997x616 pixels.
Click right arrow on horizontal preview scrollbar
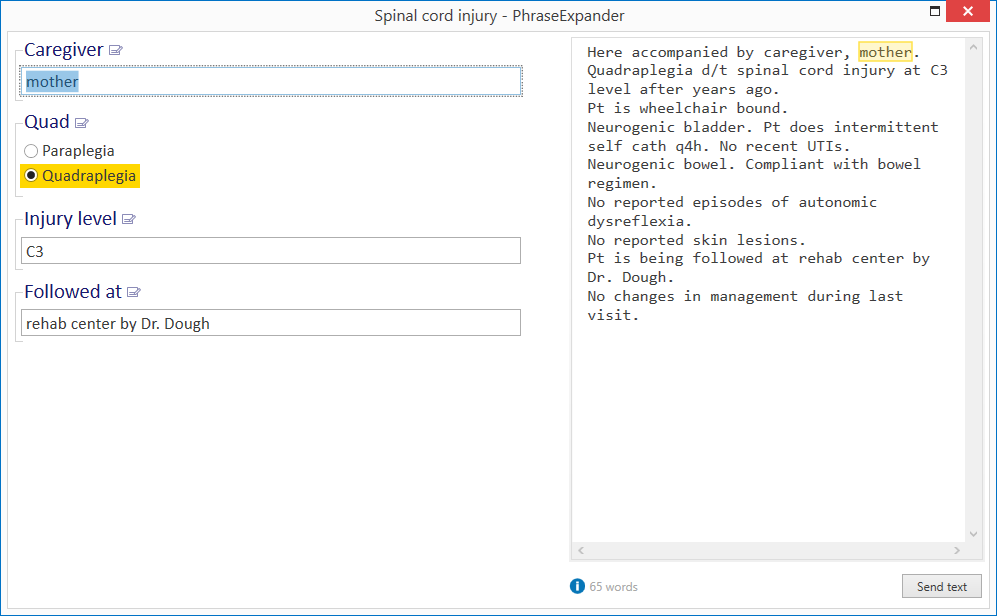[x=957, y=551]
